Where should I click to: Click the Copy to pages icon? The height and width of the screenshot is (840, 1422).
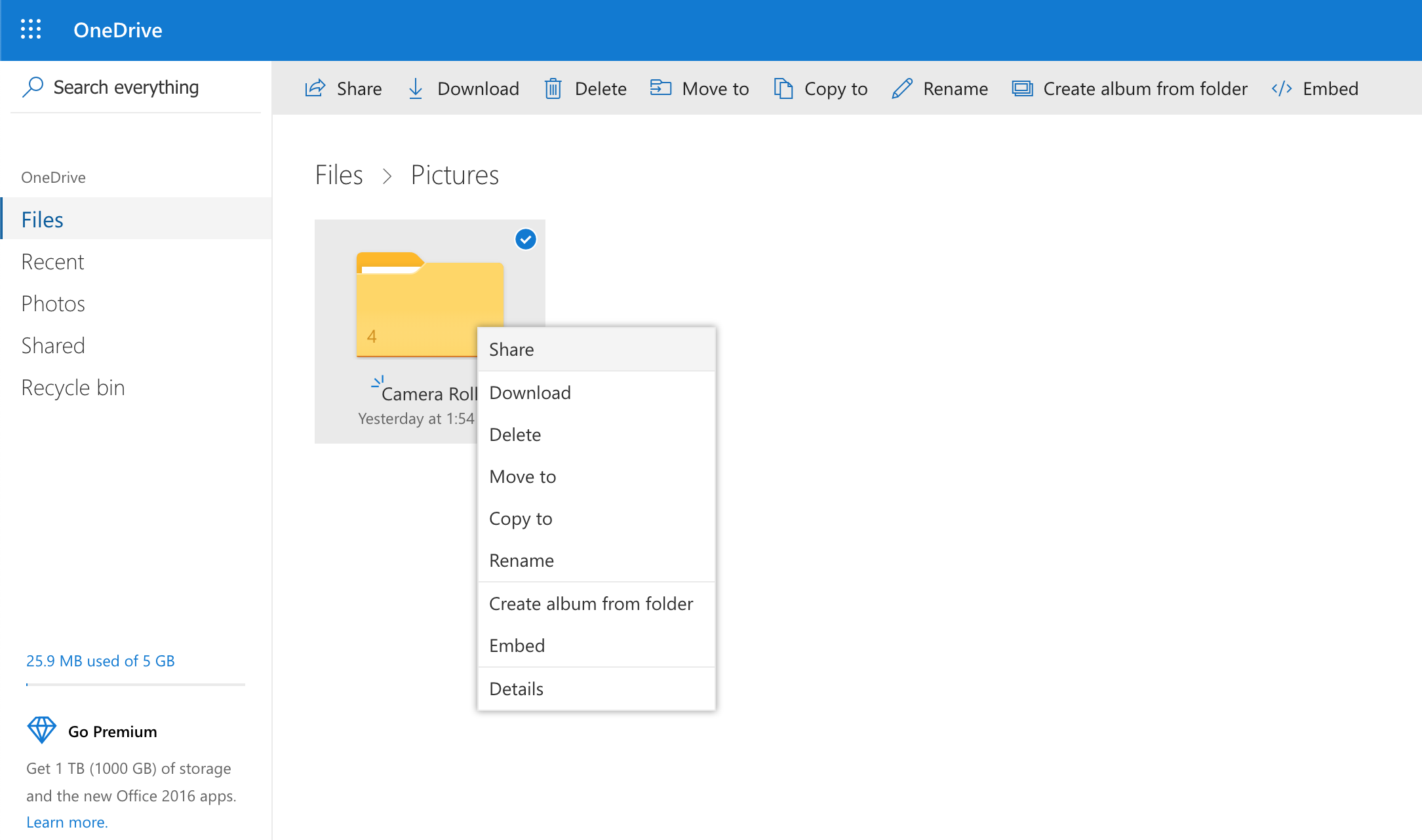(783, 88)
